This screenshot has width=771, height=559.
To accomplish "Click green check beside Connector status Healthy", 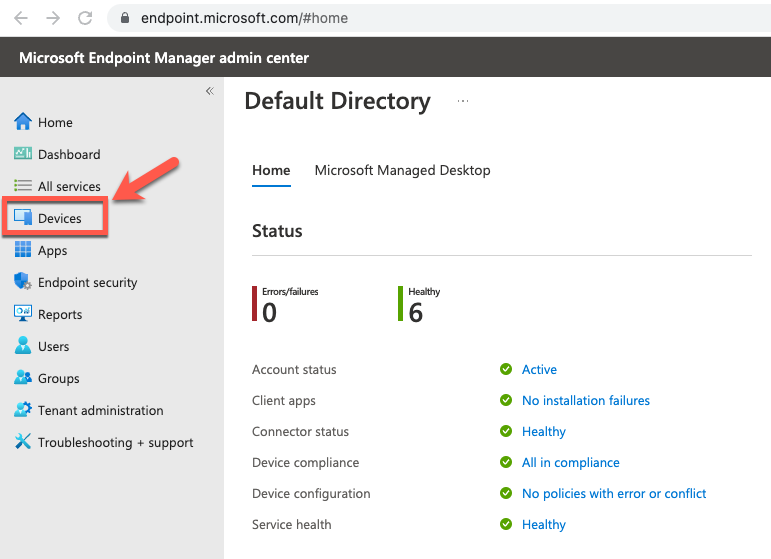I will coord(506,431).
